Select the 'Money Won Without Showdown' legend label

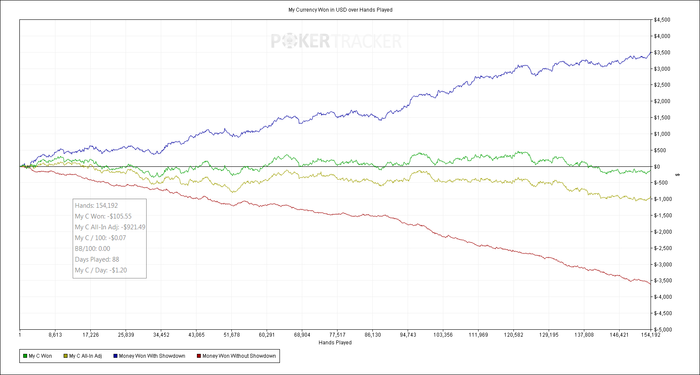tap(239, 356)
